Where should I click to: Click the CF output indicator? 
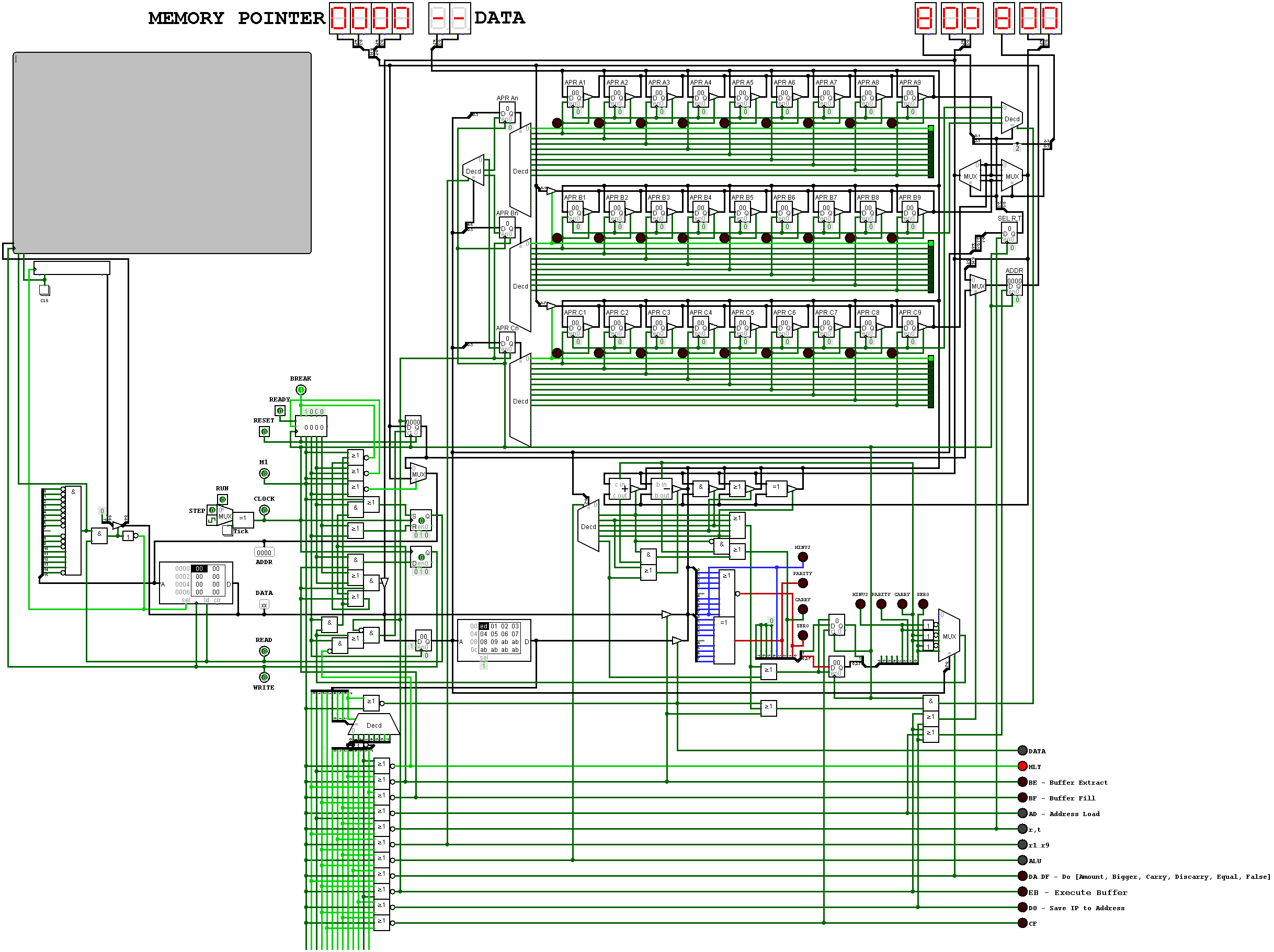[x=1022, y=923]
